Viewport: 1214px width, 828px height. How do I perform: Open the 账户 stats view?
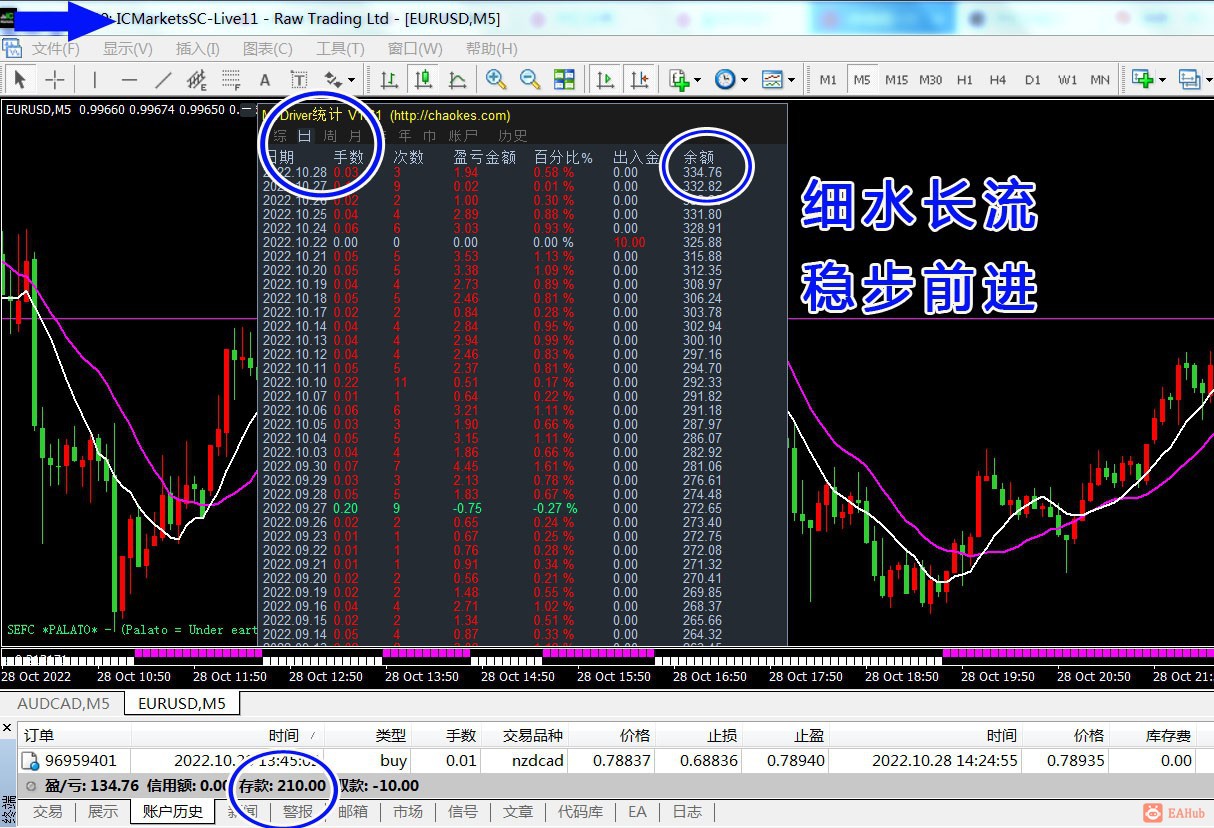click(x=463, y=136)
